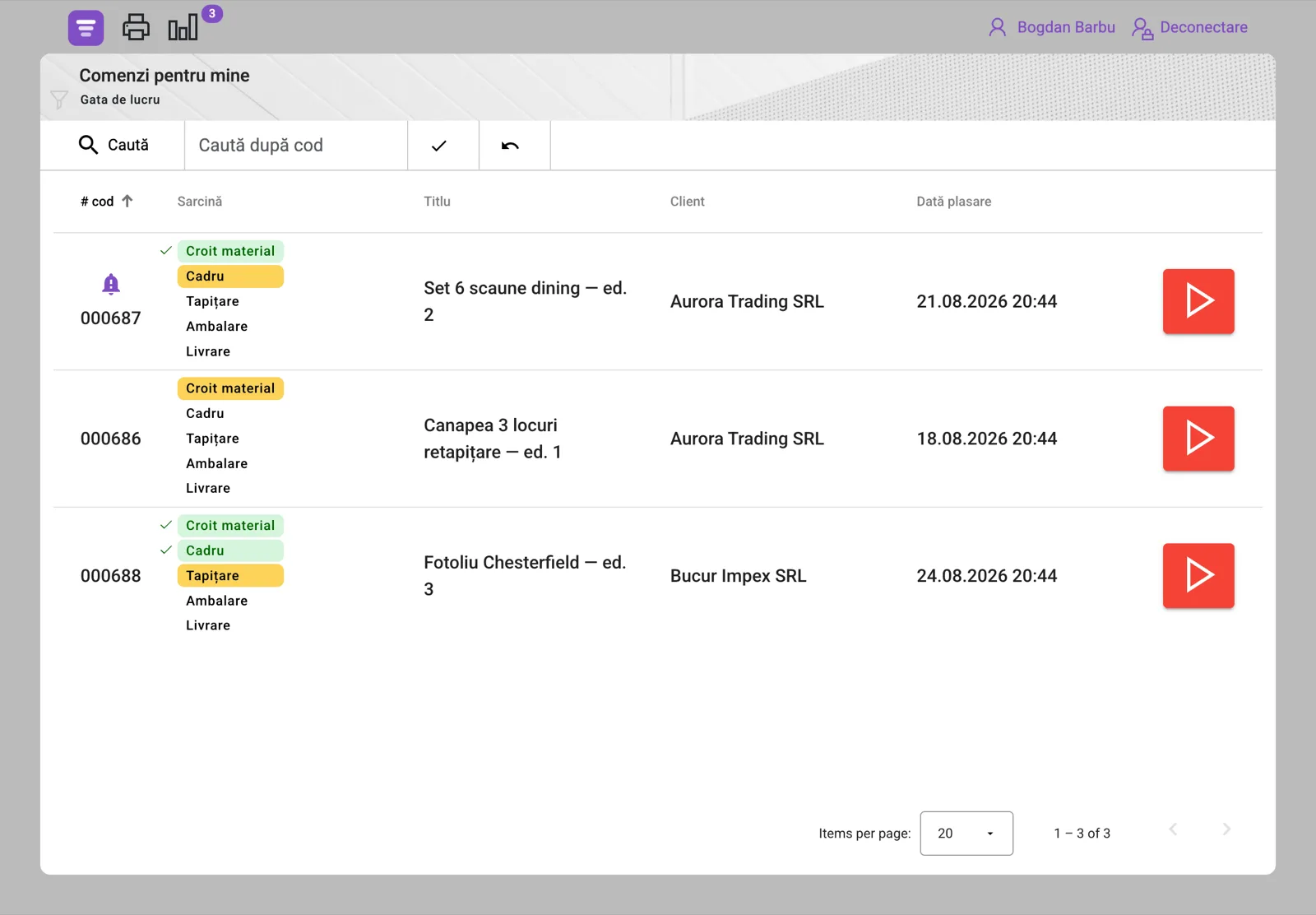The width and height of the screenshot is (1316, 915).
Task: Reset search with the undo arrow
Action: (x=515, y=146)
